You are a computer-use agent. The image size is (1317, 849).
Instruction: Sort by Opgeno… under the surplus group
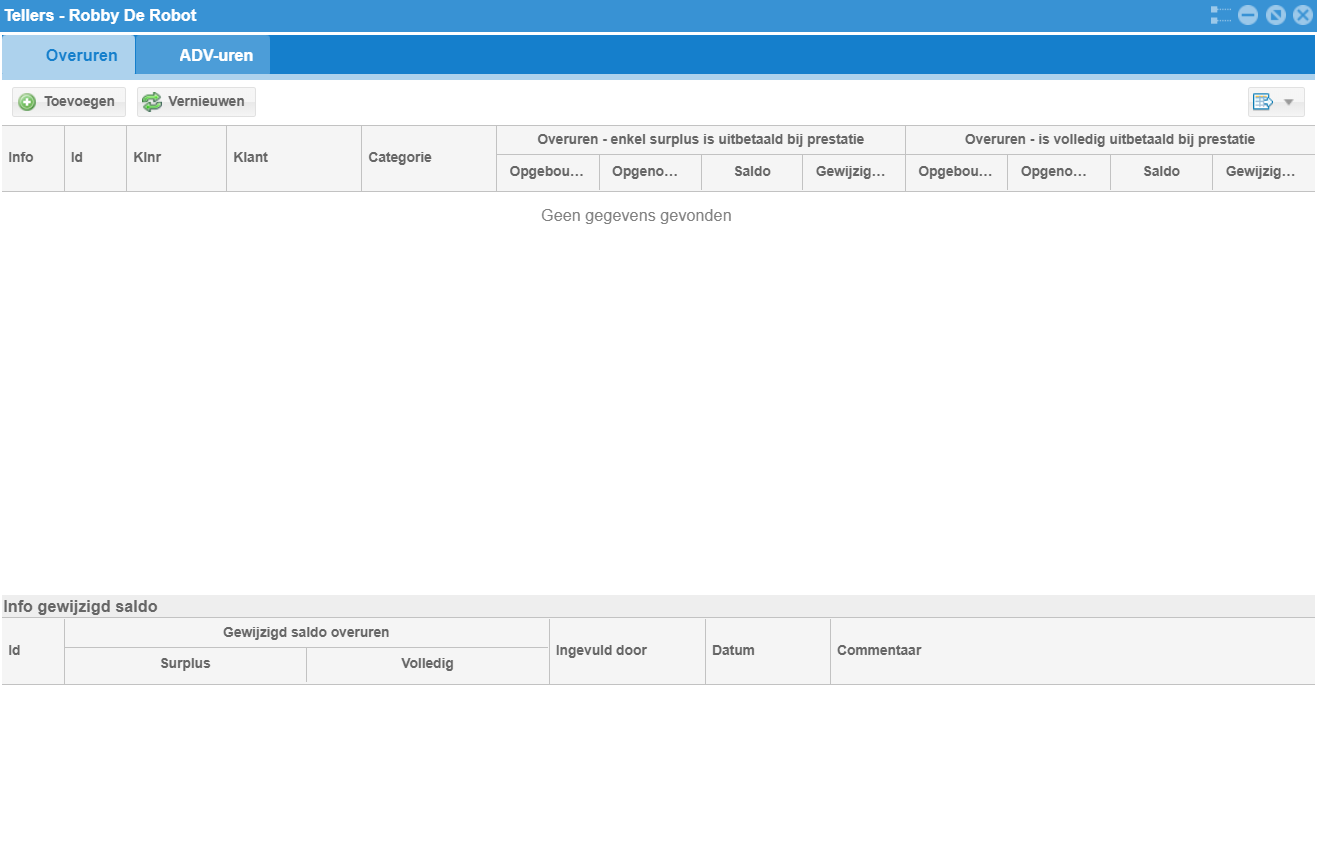(x=650, y=172)
